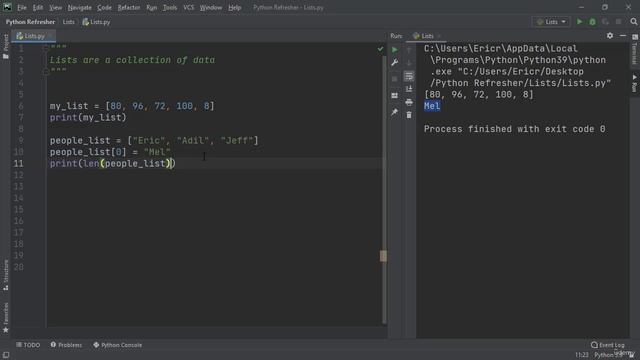Click the "Mel" string on line 10
640x360 pixels.
point(157,152)
